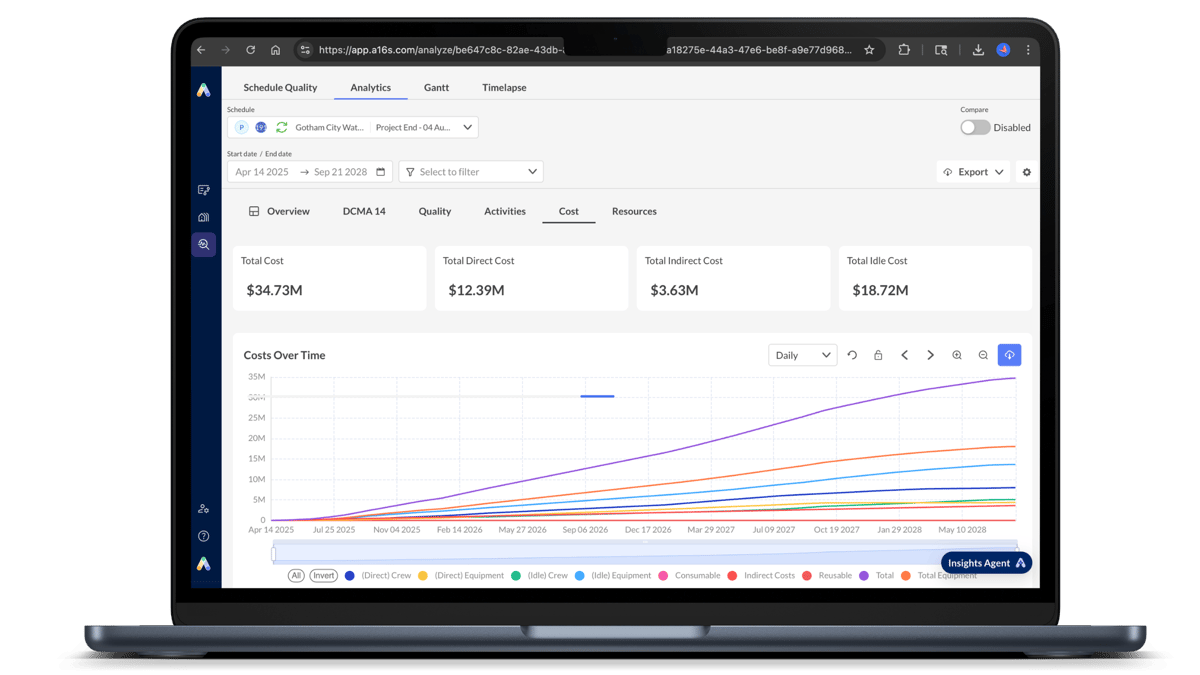Image resolution: width=1200 pixels, height=675 pixels.
Task: Reset the chart view with the undo arrow
Action: (852, 355)
